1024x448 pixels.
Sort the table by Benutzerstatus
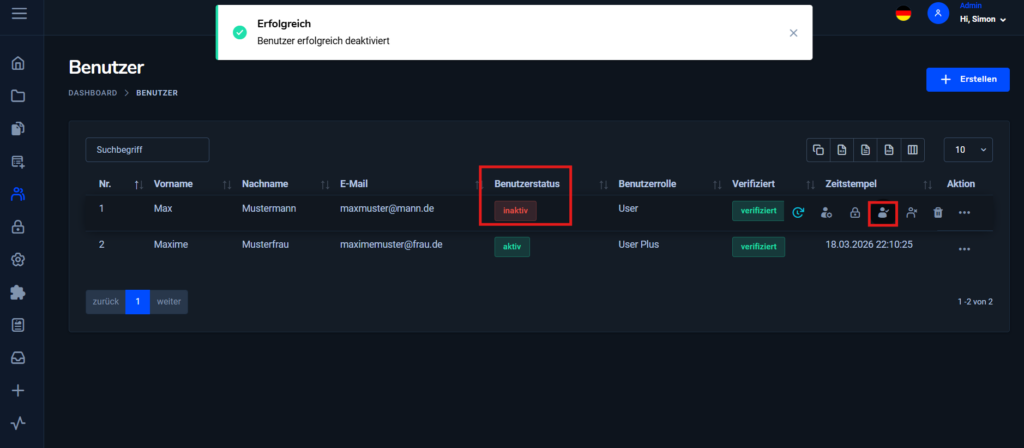[603, 185]
